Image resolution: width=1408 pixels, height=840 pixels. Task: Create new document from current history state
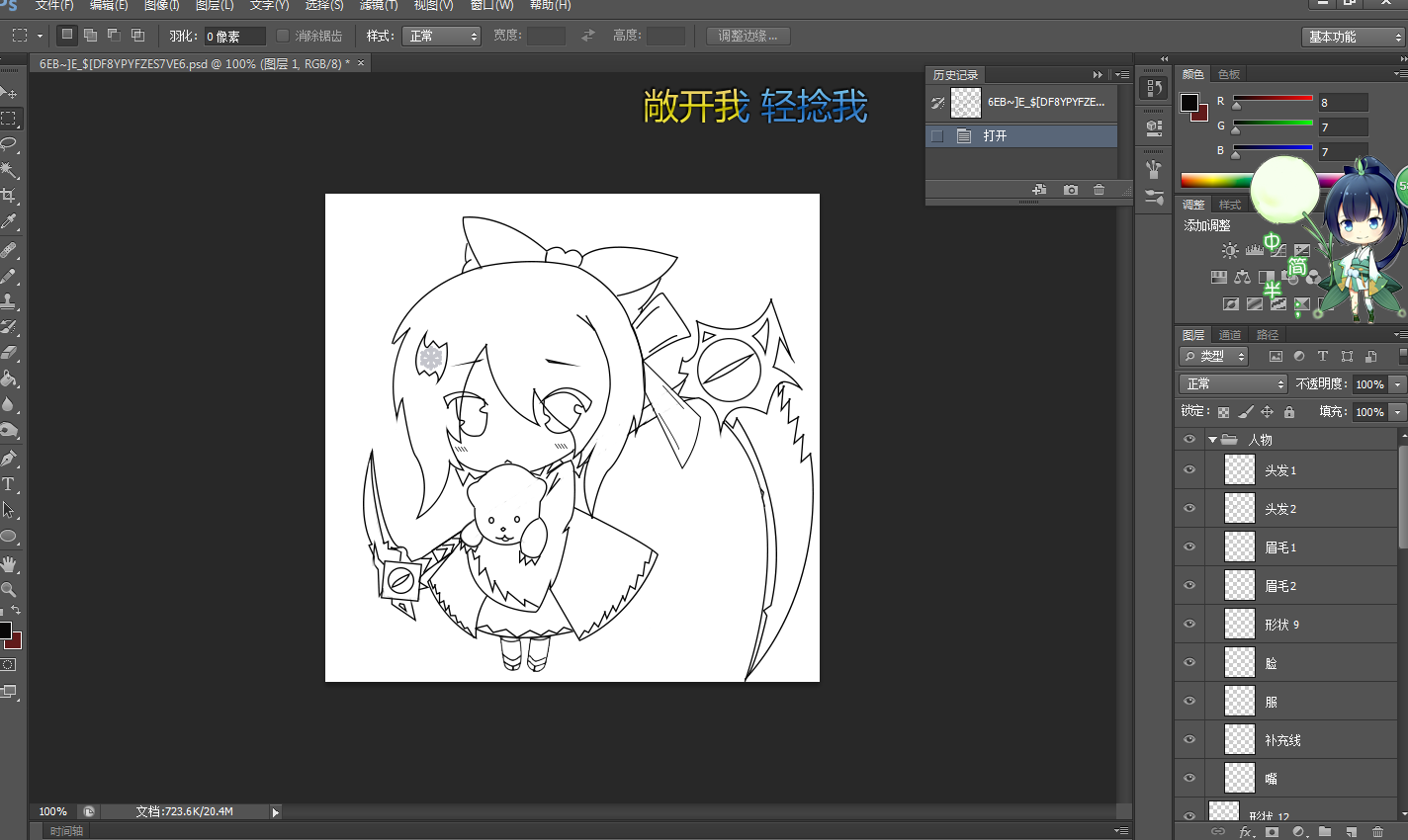[x=1039, y=190]
